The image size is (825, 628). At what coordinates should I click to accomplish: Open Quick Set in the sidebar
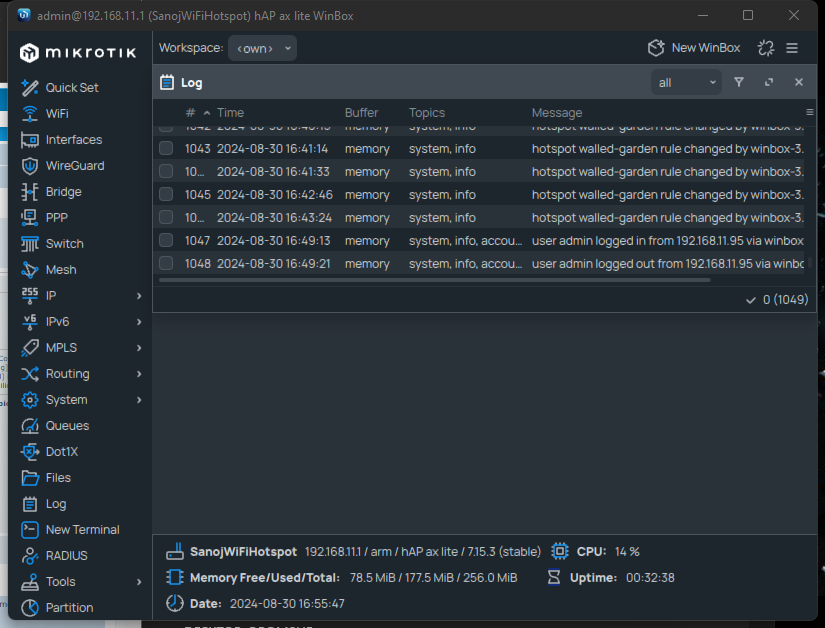[x=72, y=88]
